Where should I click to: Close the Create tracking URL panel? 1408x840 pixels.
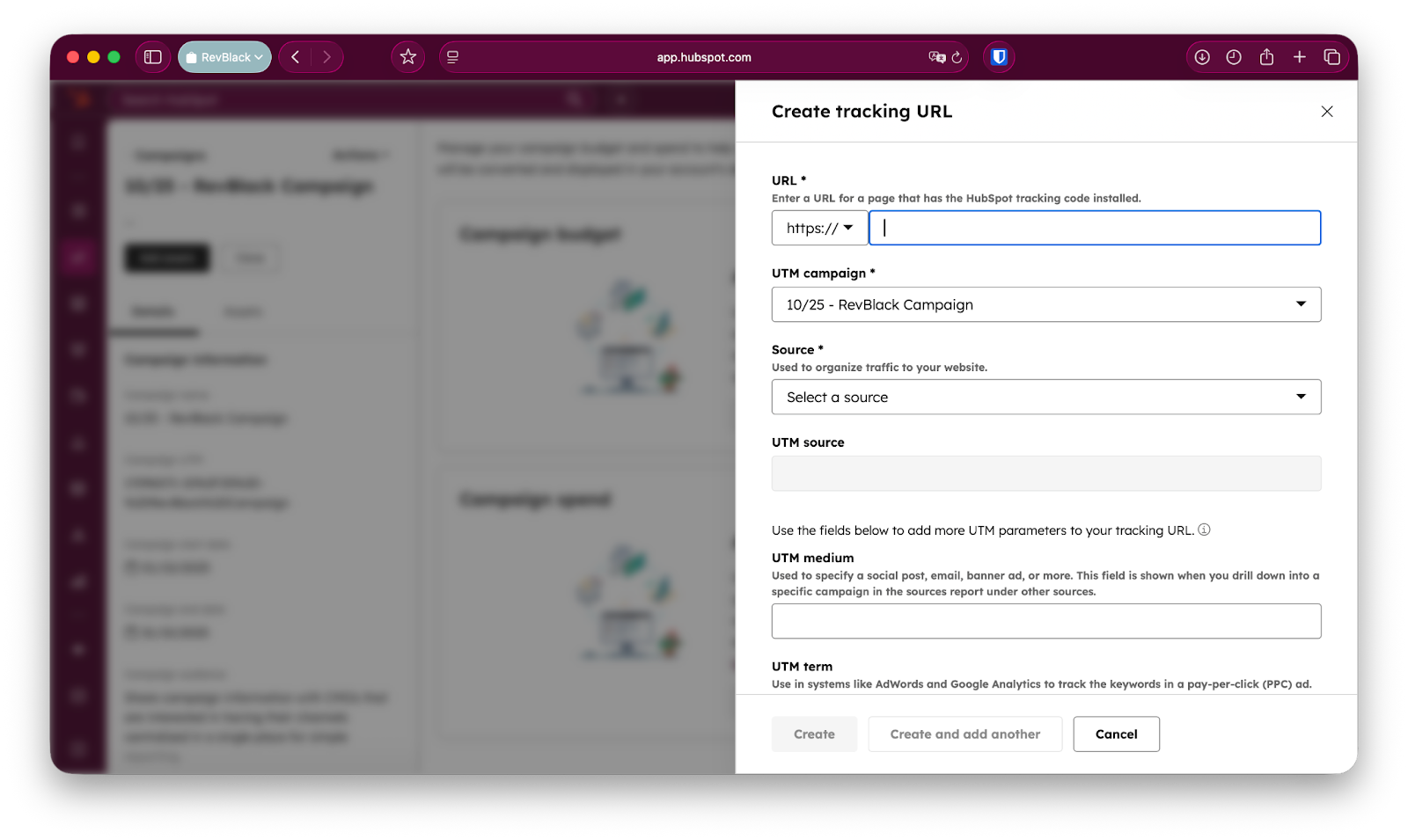[1327, 112]
